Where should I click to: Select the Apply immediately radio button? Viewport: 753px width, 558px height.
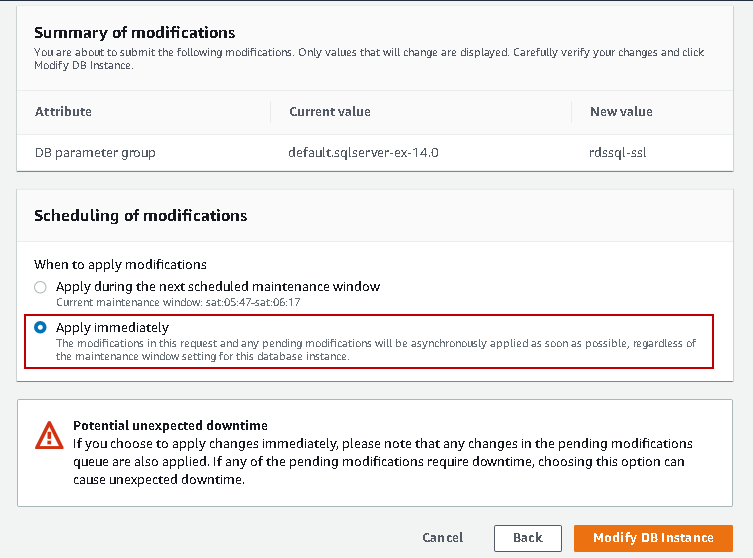coord(40,327)
